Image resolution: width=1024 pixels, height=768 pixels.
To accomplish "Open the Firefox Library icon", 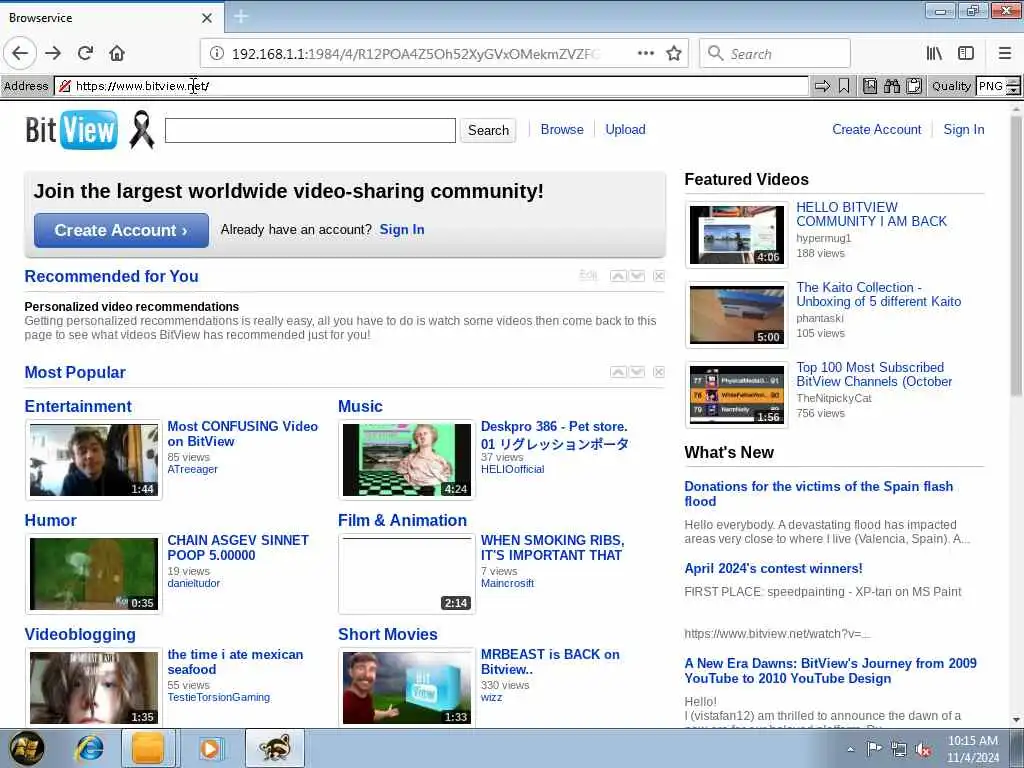I will [x=935, y=54].
